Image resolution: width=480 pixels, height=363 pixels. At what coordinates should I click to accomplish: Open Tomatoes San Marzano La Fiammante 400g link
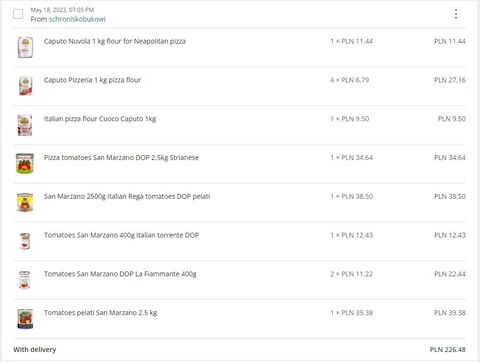120,274
